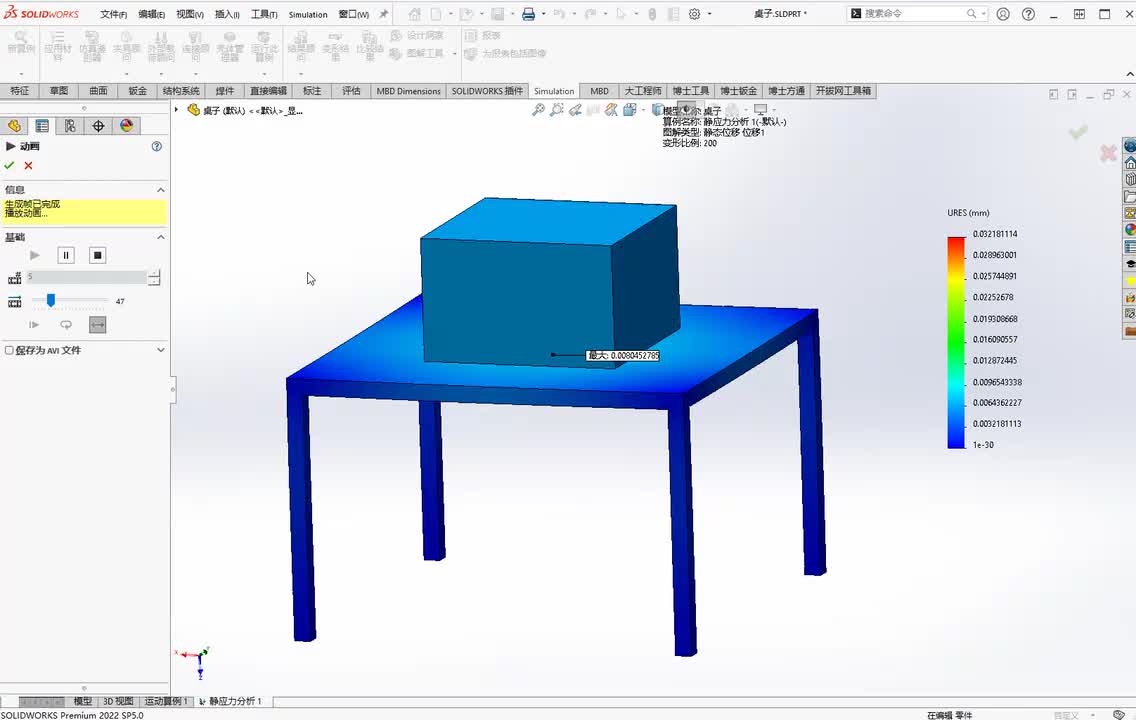Open the View Orientation cube icon

point(630,109)
